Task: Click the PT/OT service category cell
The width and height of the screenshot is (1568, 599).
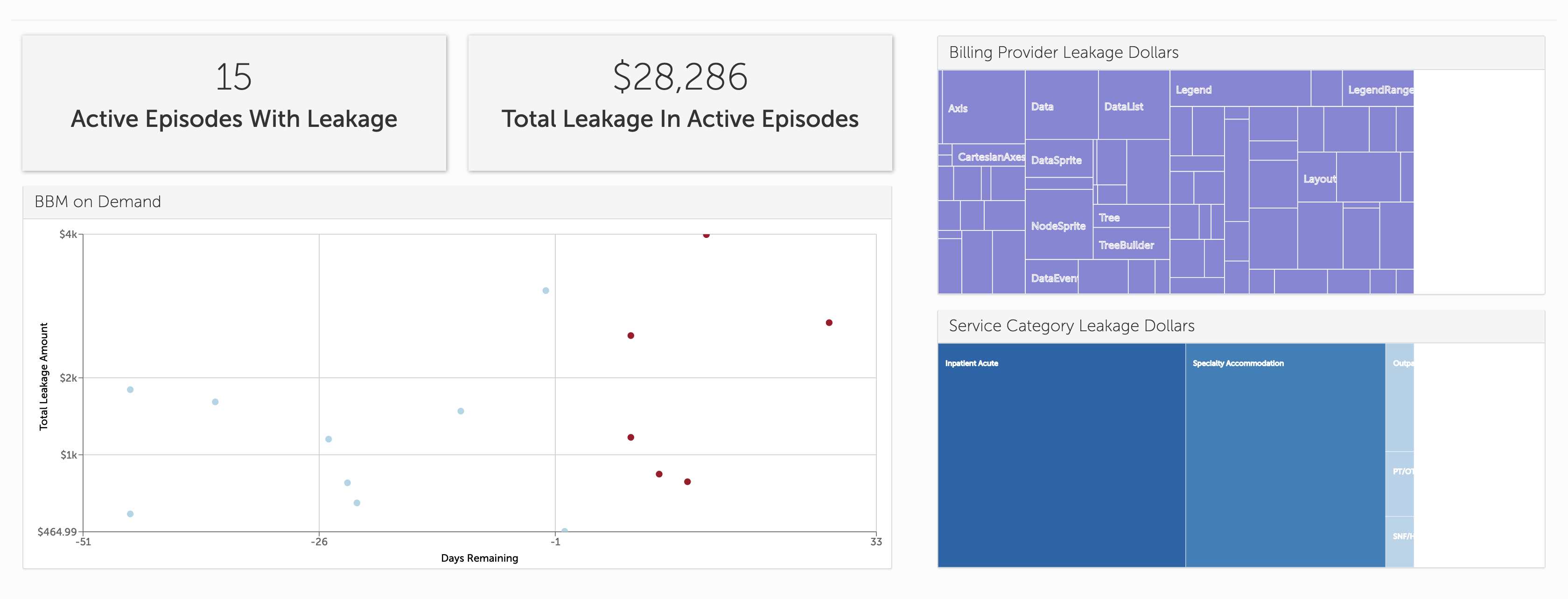Action: (1400, 484)
